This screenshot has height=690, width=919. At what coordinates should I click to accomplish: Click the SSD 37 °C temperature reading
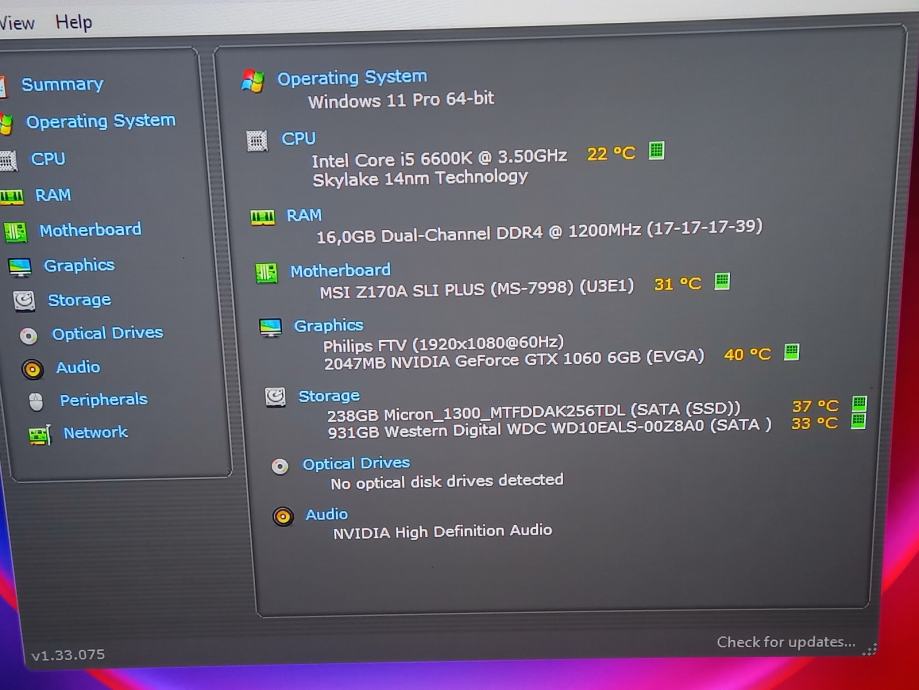(814, 406)
